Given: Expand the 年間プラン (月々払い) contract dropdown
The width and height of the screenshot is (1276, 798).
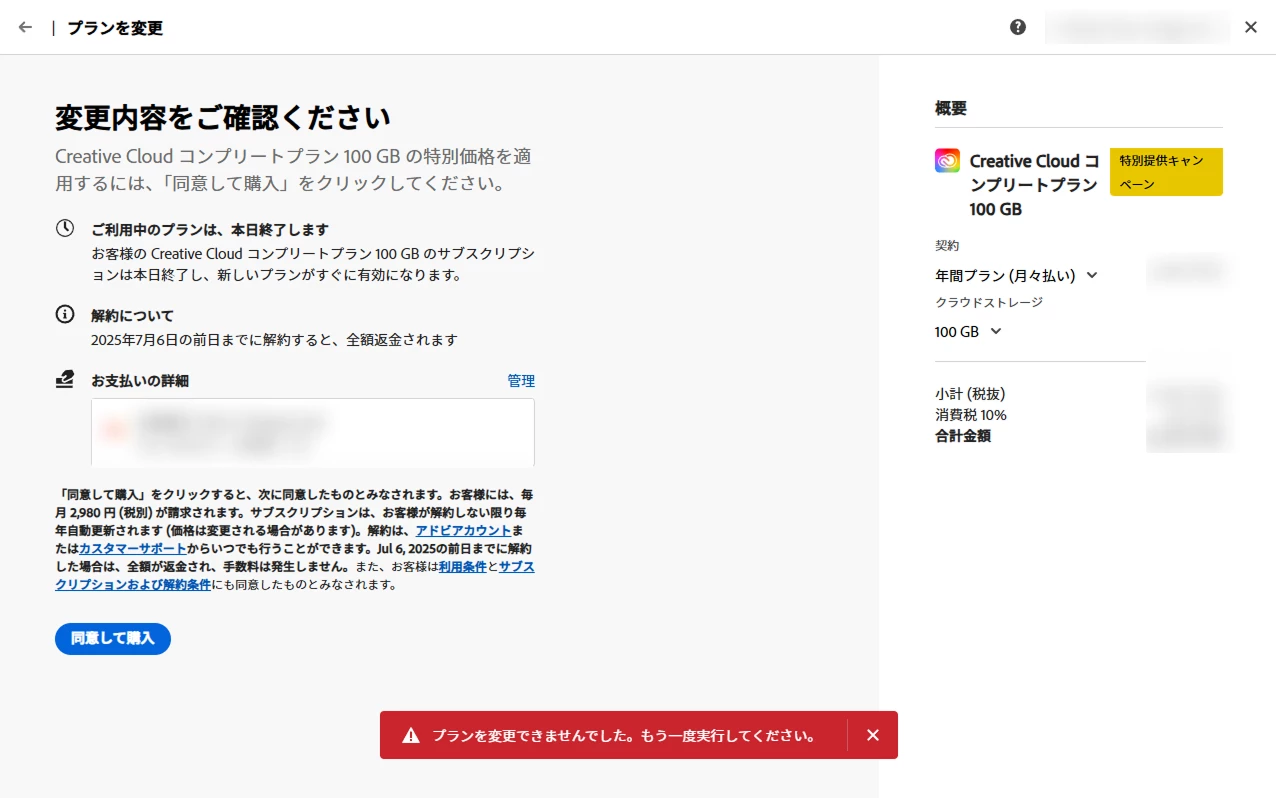Looking at the screenshot, I should pos(1017,275).
